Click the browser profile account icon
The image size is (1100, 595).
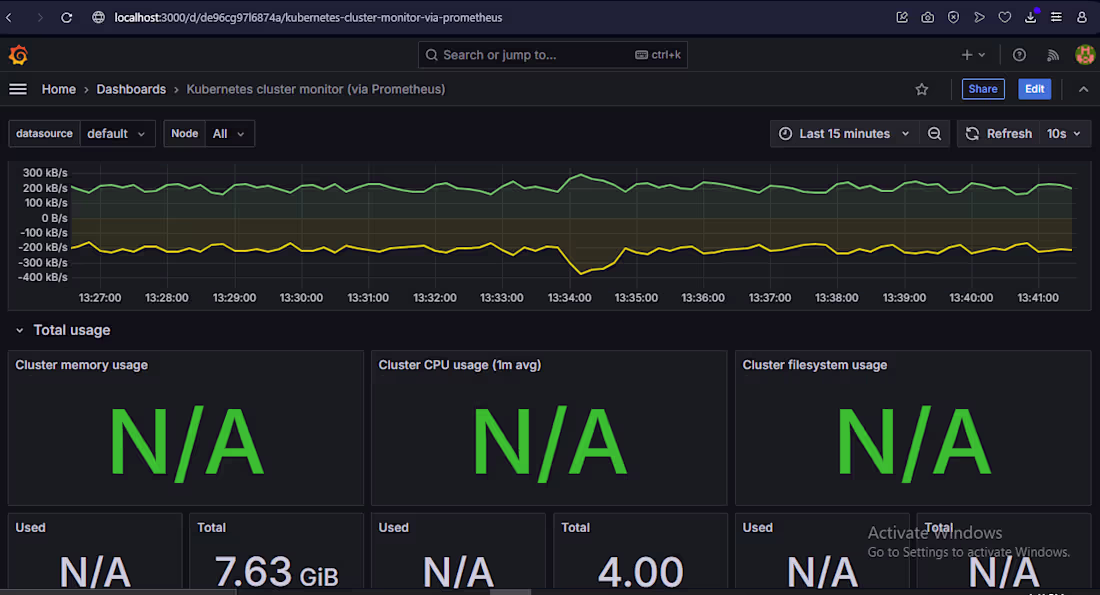pos(1082,18)
